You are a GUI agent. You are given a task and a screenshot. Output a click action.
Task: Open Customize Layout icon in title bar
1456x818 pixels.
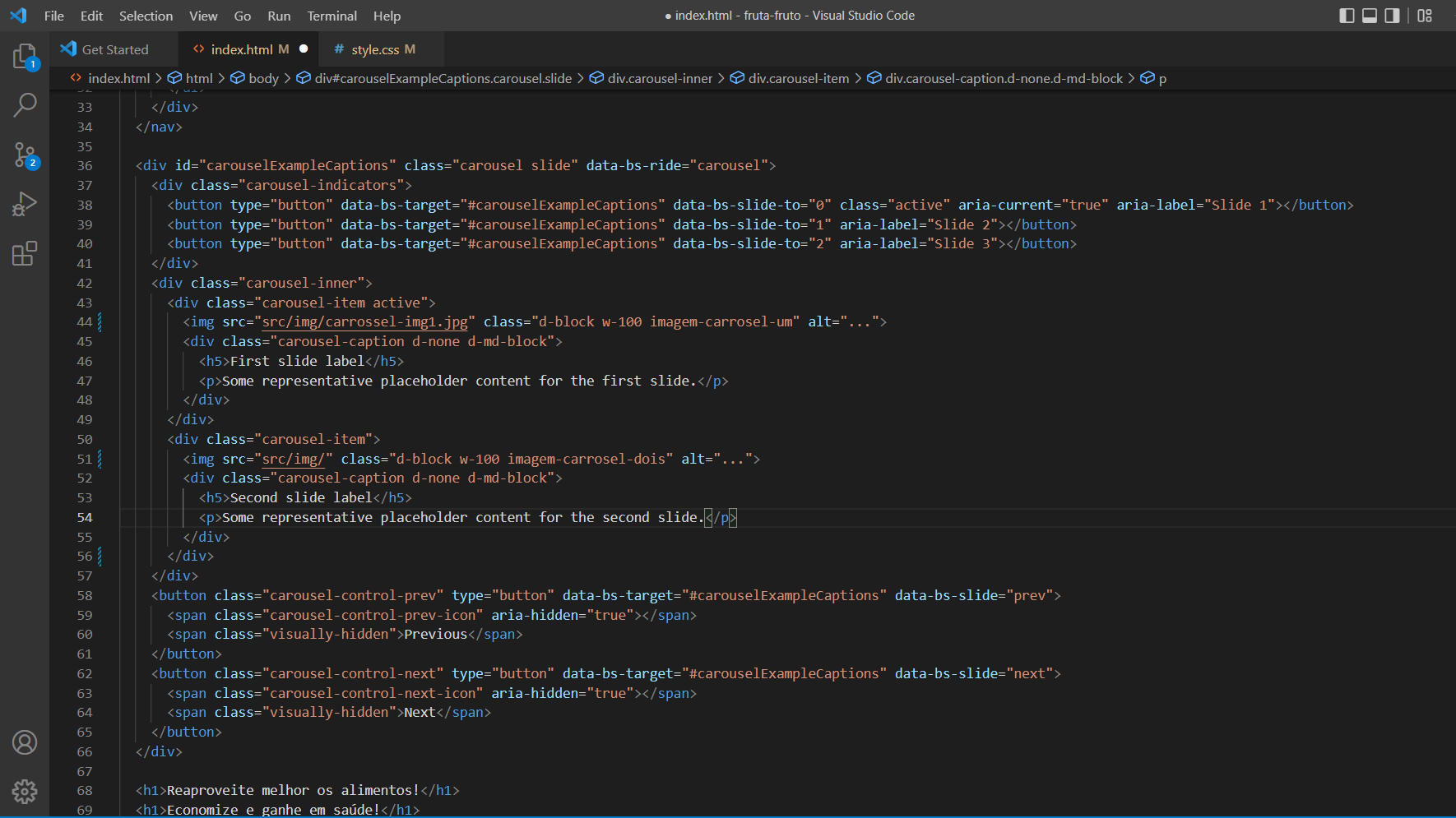pyautogui.click(x=1425, y=16)
